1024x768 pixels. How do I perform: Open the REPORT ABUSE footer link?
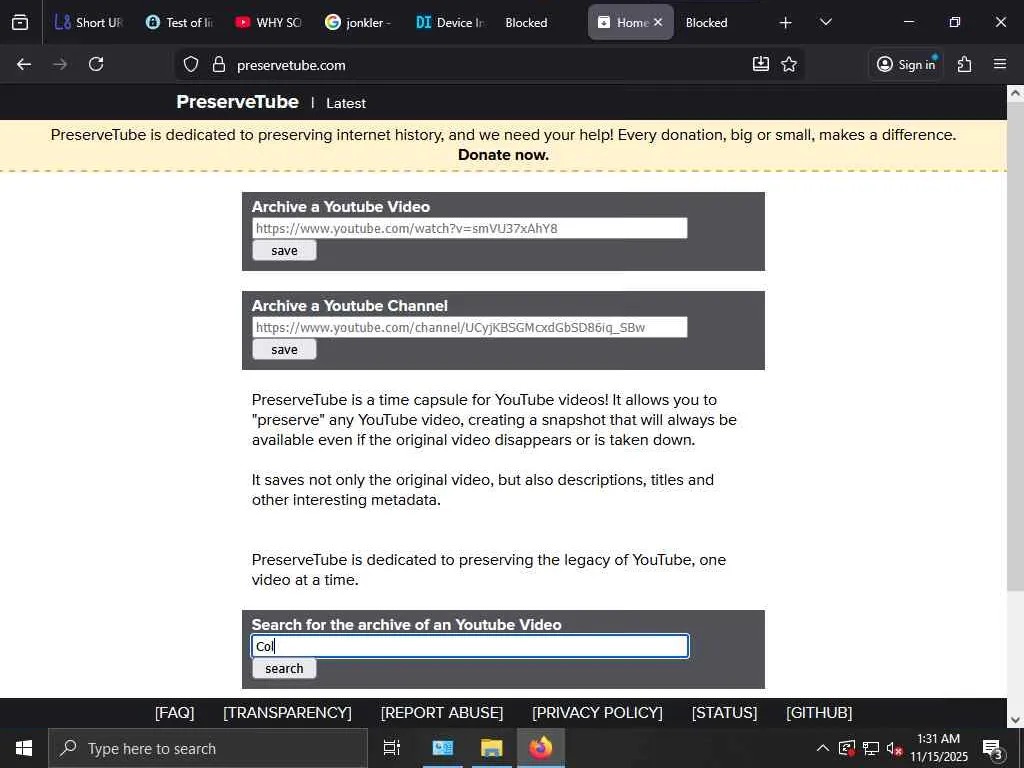(x=442, y=712)
